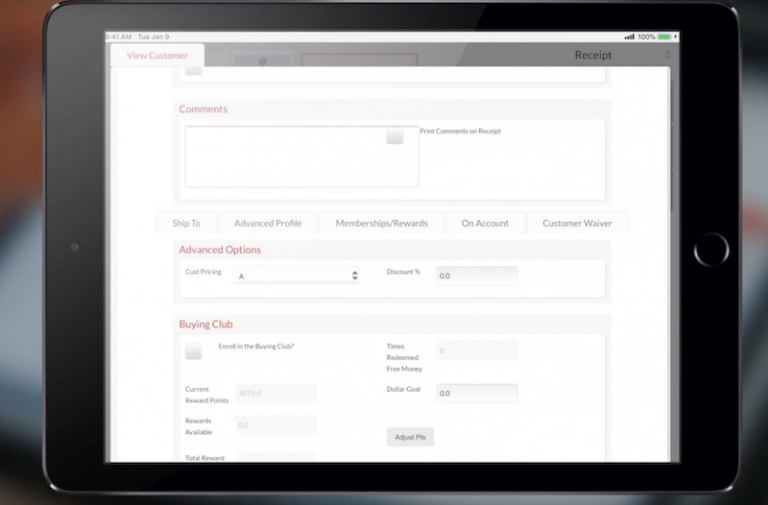
Task: Click the dimmed gear icon behind header
Action: coord(263,61)
